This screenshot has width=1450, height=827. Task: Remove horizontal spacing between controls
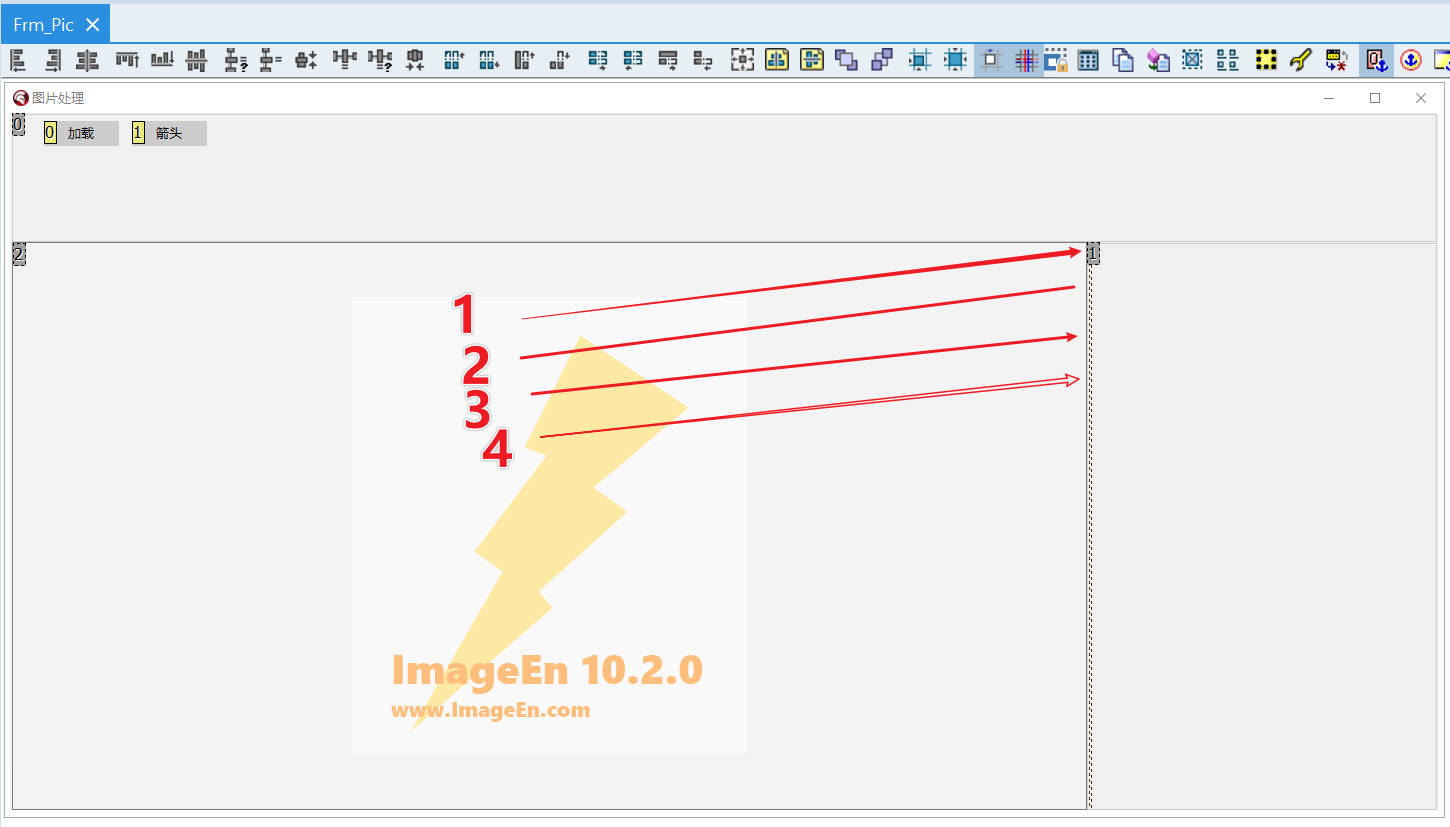click(415, 61)
